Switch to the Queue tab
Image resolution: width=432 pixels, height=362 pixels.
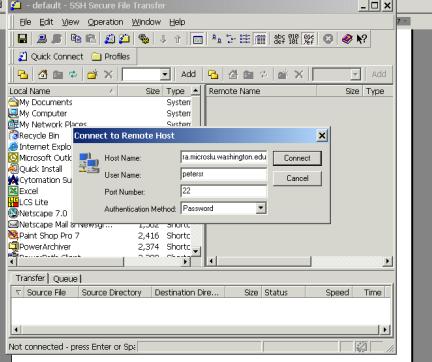point(65,279)
